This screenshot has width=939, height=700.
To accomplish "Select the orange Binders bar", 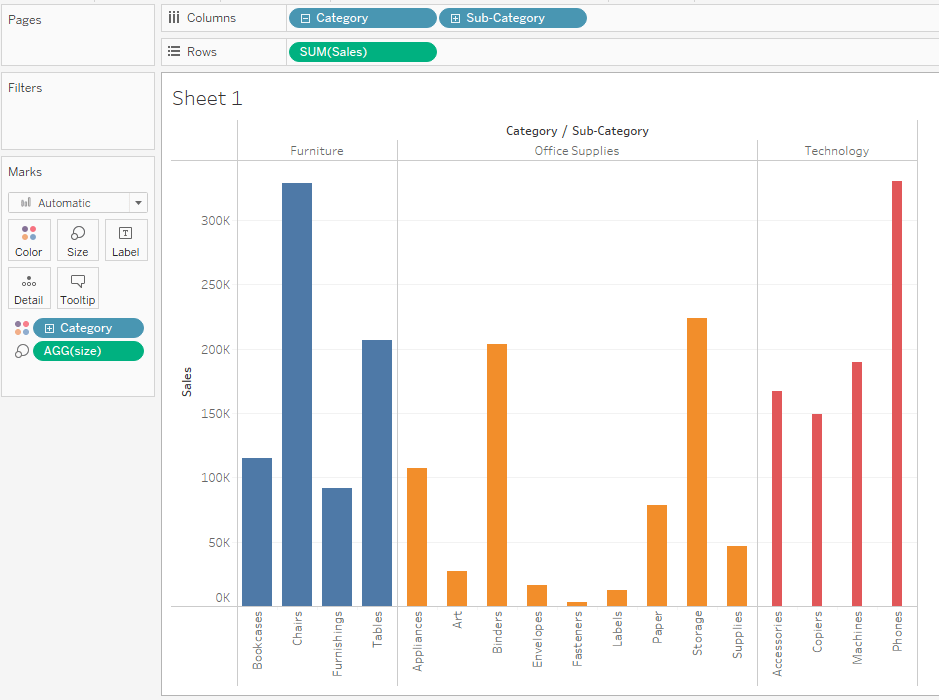I will click(497, 475).
